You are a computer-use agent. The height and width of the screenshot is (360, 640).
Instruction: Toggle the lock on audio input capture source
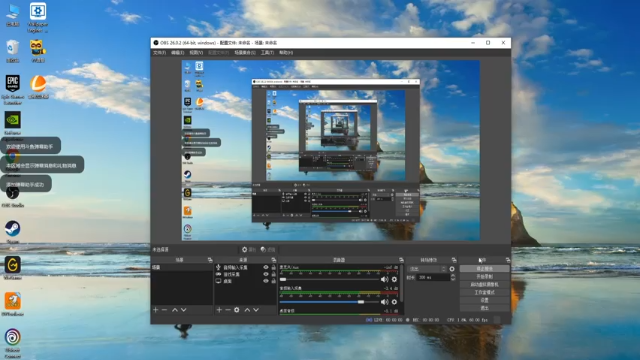click(x=273, y=267)
